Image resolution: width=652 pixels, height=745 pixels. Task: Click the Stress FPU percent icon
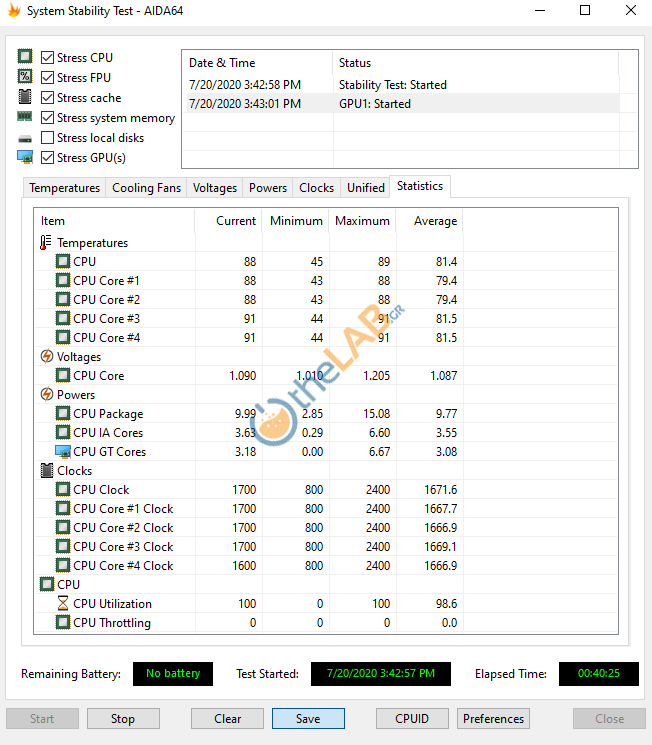tap(25, 76)
